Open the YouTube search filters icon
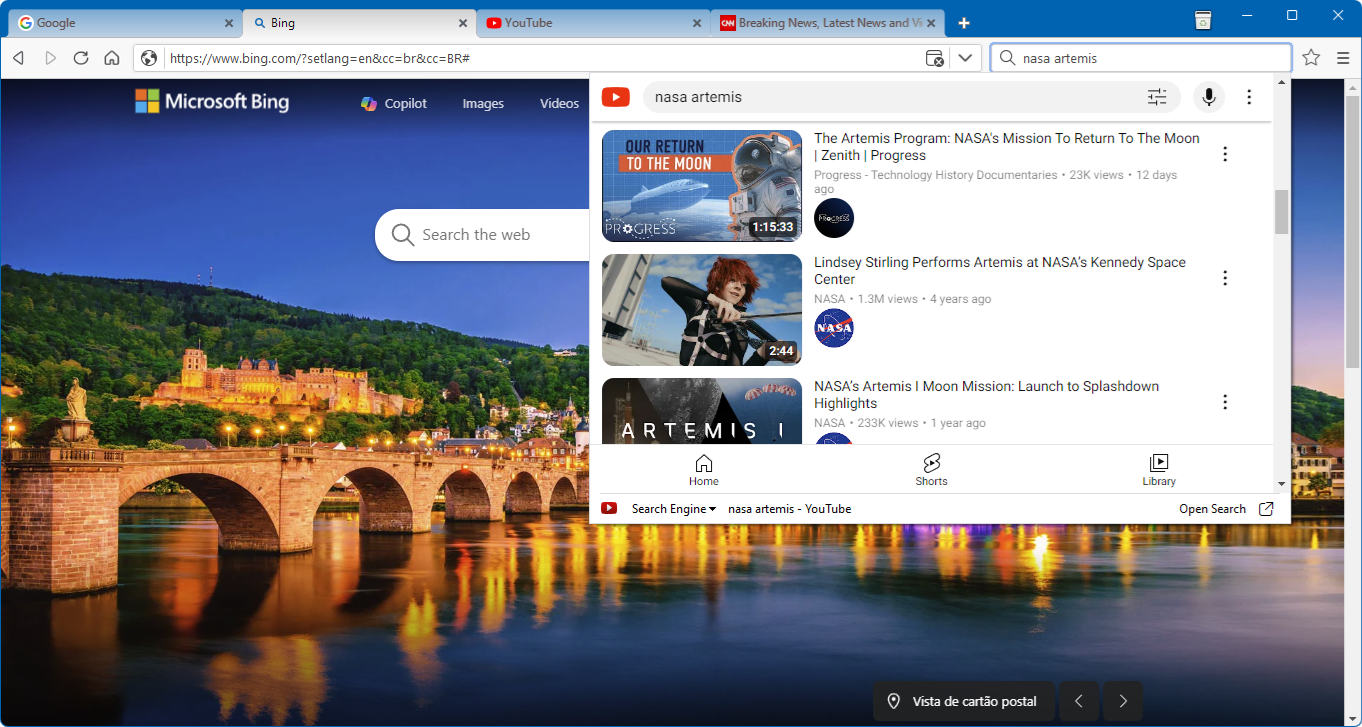The image size is (1362, 727). click(1157, 97)
